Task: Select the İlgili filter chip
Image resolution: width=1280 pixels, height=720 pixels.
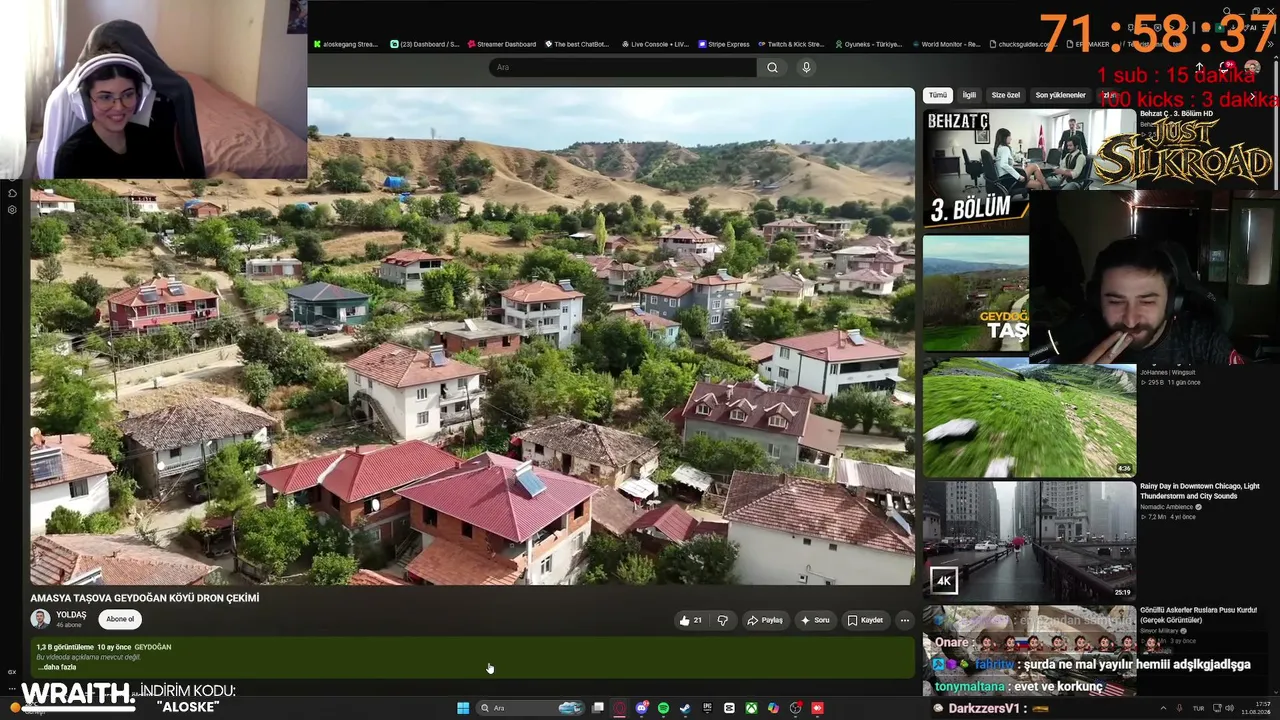Action: pyautogui.click(x=969, y=95)
